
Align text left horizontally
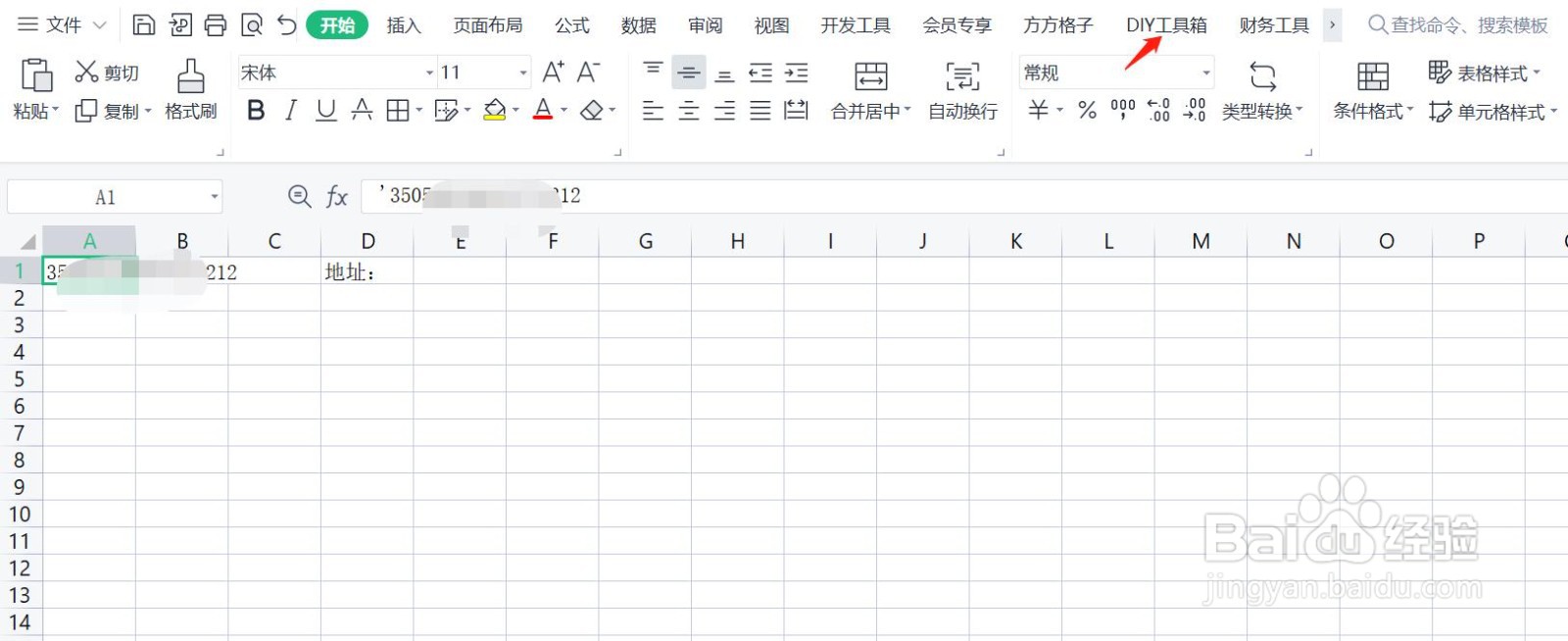pos(653,111)
